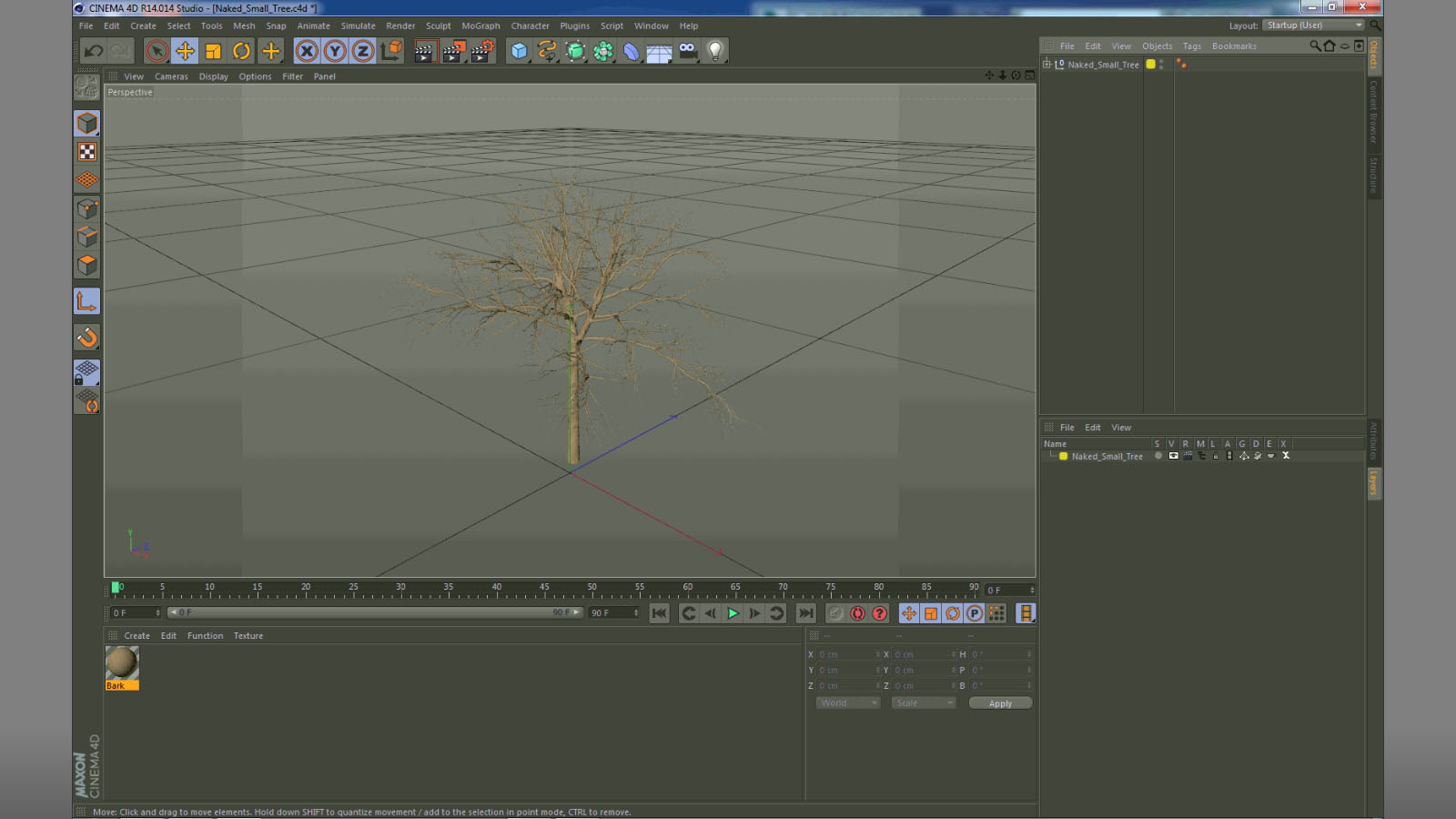This screenshot has height=819, width=1456.
Task: Toggle Parameter keyframe recording P
Action: click(x=975, y=613)
